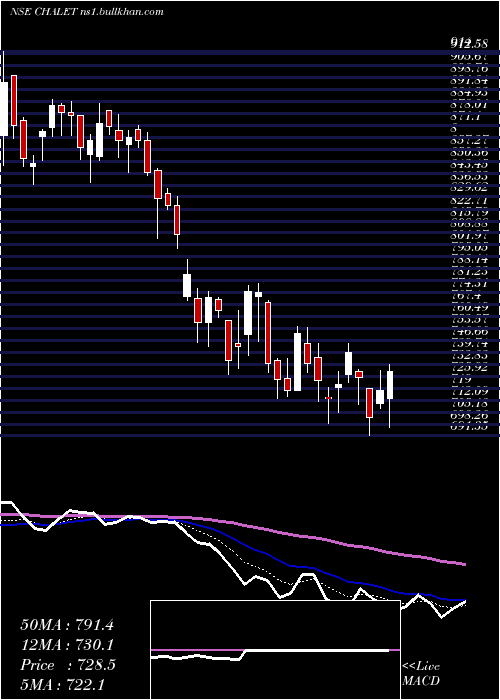Click the 'NSE CHALET' chart title text

tap(44, 12)
